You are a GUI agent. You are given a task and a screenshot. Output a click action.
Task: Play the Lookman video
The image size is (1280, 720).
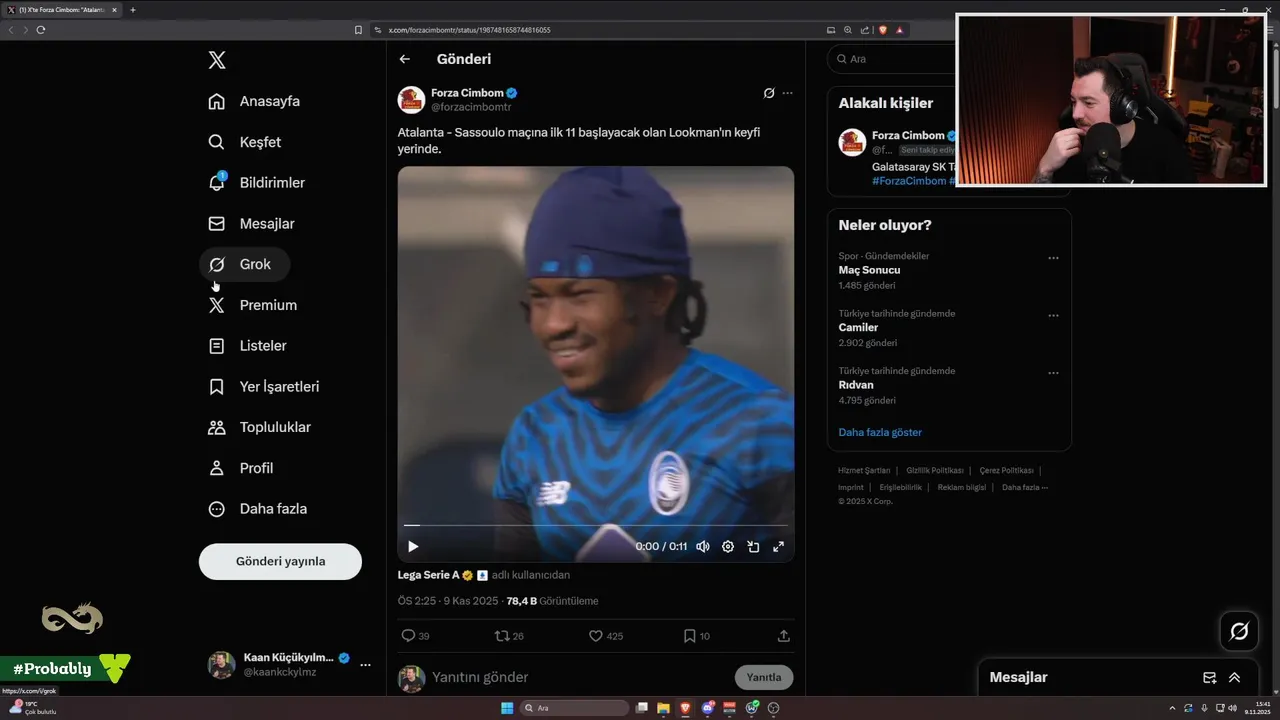pyautogui.click(x=413, y=546)
